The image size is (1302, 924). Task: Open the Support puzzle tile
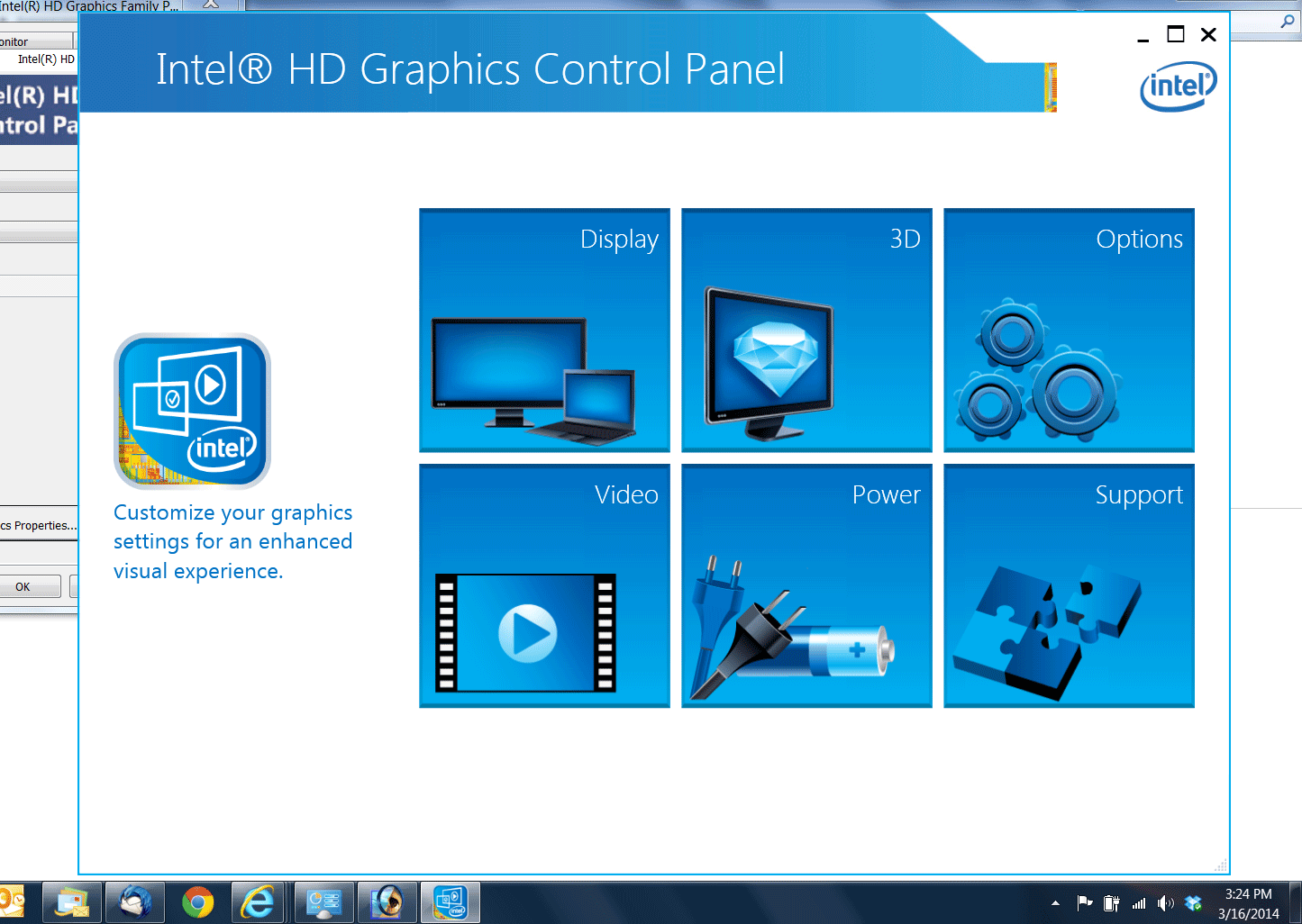point(1069,585)
